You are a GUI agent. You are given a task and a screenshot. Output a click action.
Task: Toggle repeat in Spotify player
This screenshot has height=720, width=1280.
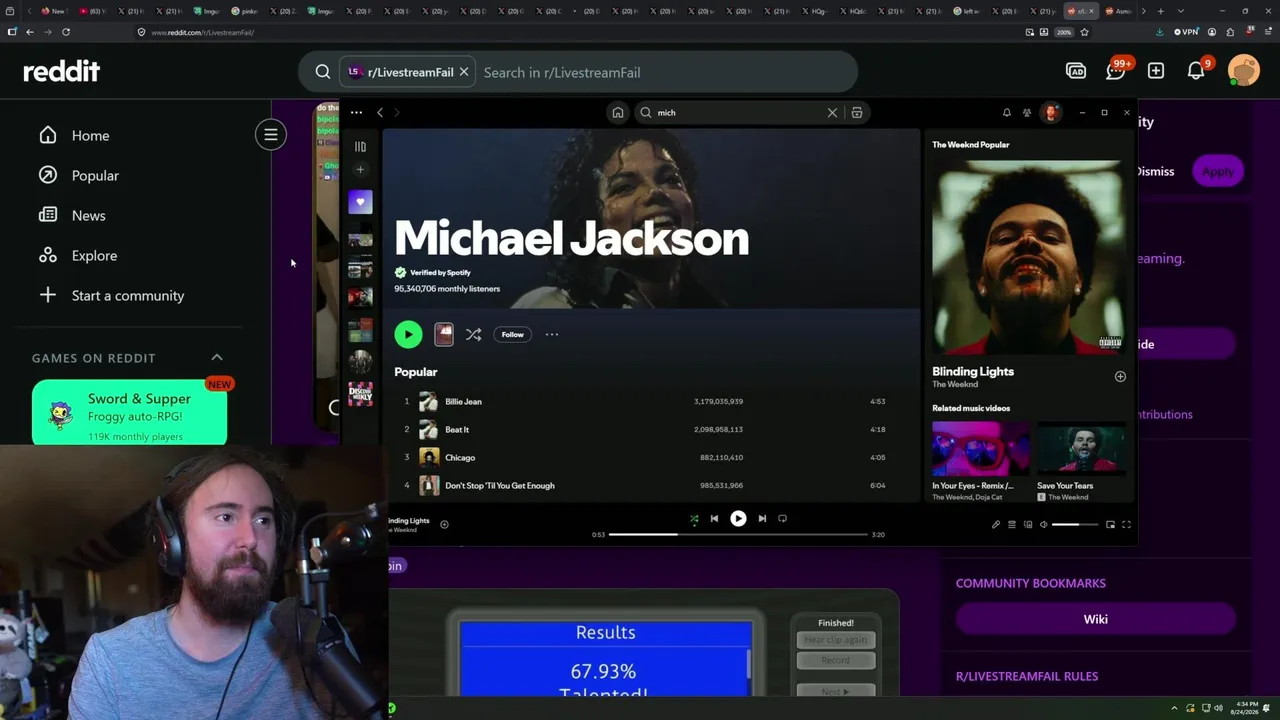point(782,518)
